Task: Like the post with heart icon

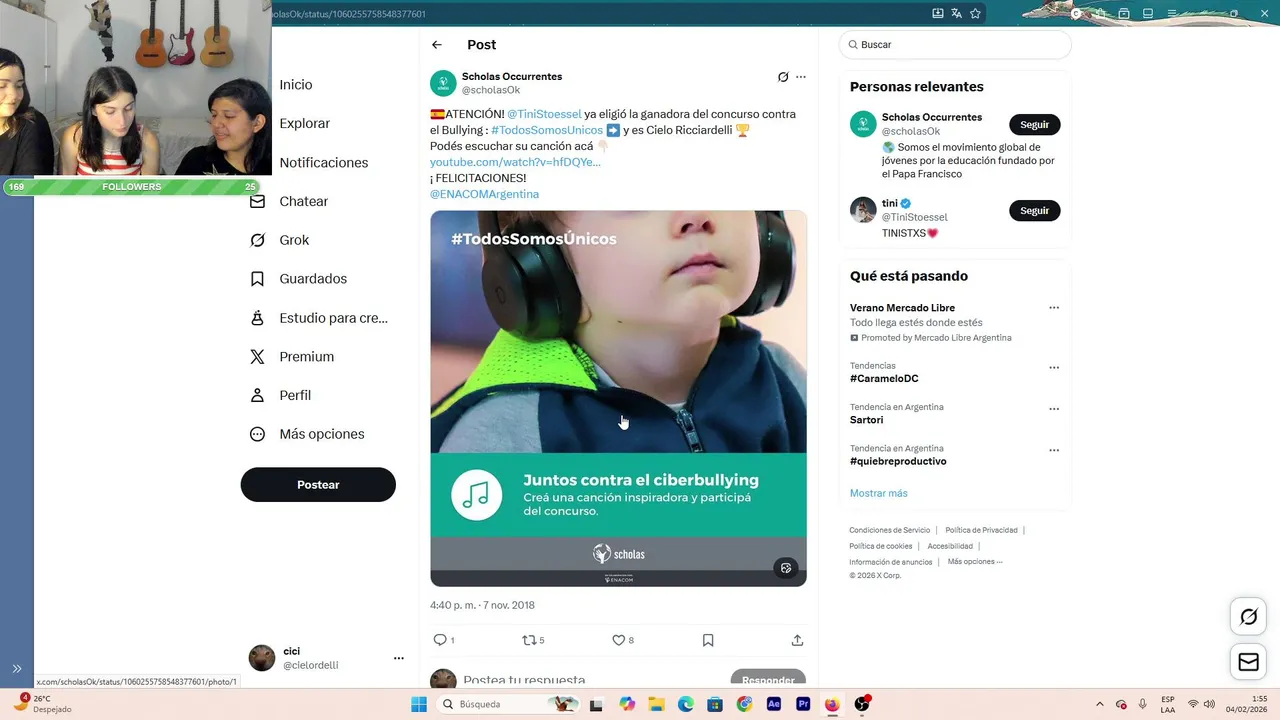Action: (618, 640)
